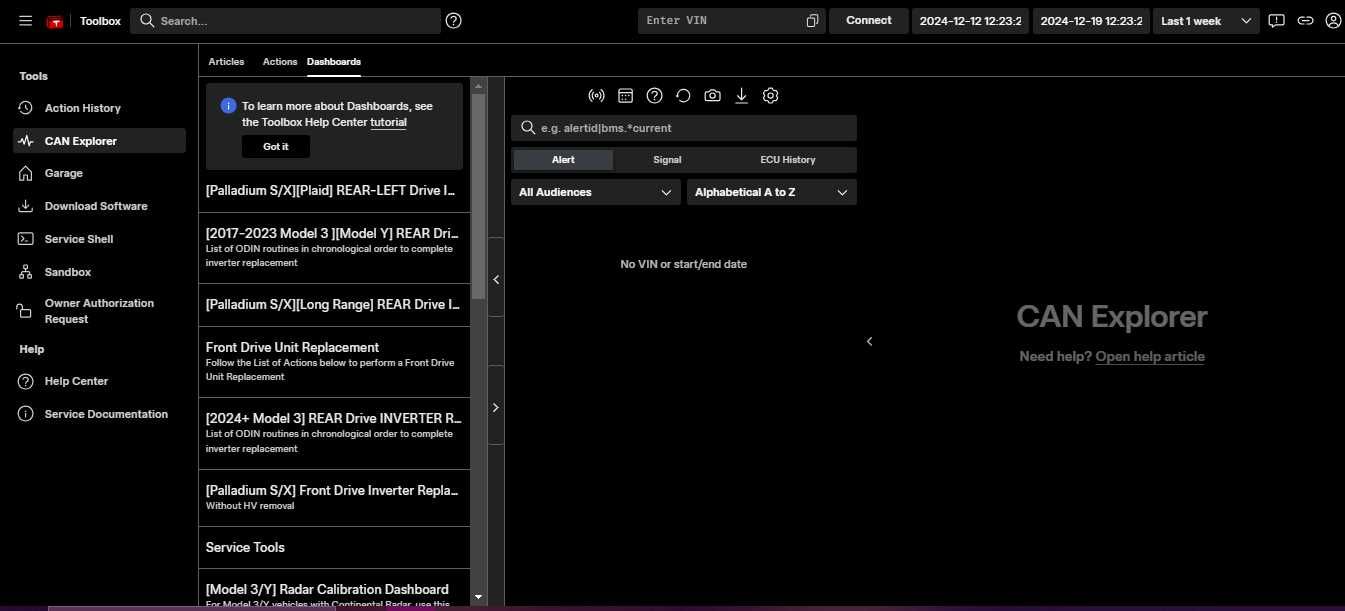Open the user account profile icon
The width and height of the screenshot is (1345, 611).
[1333, 21]
